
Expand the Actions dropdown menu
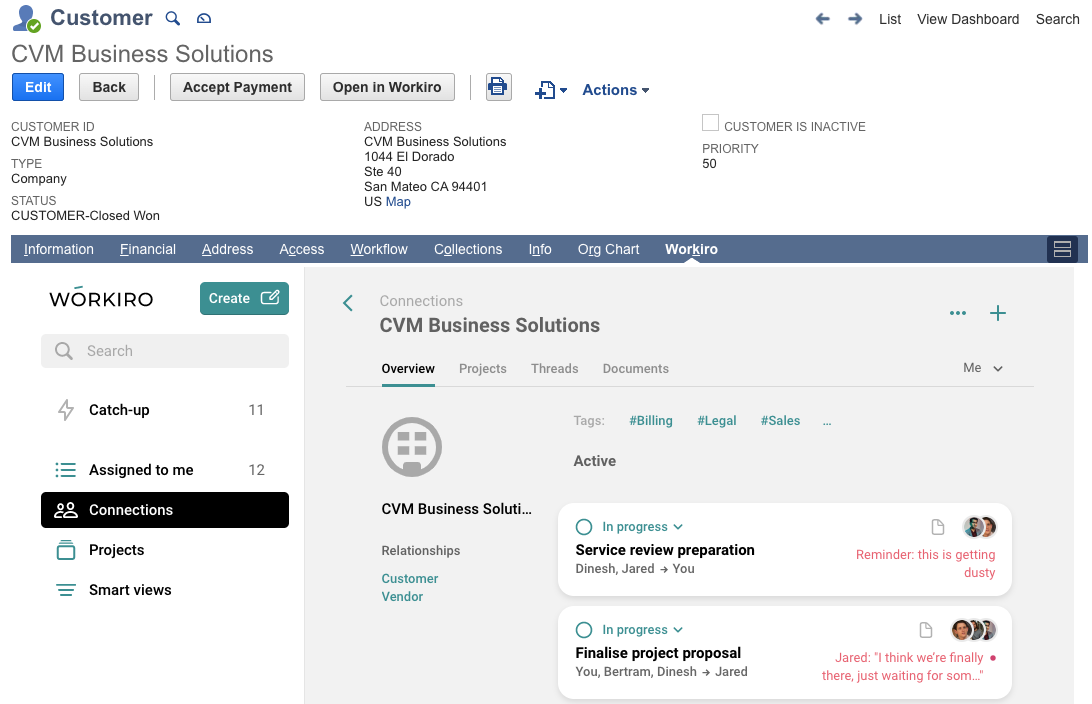(x=615, y=90)
